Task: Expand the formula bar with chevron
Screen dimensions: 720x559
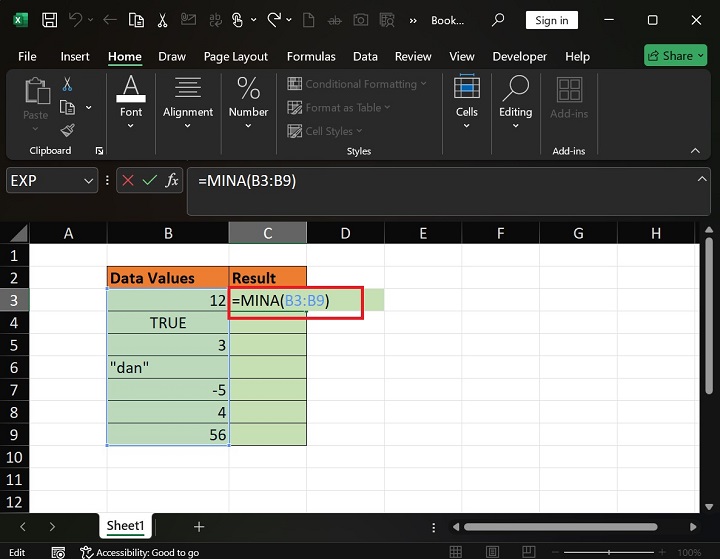Action: tap(702, 179)
